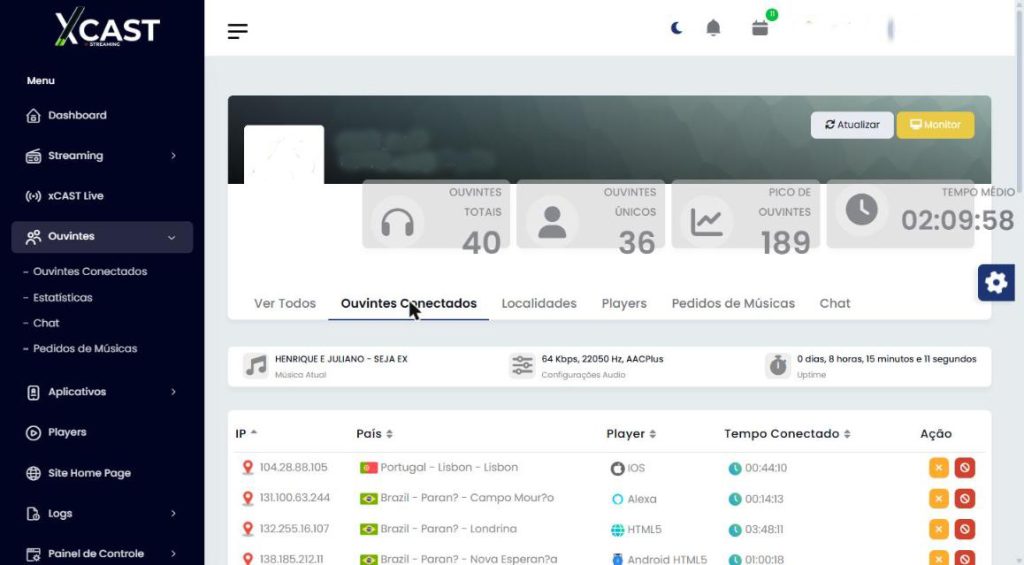This screenshot has height=565, width=1024.
Task: Open Pedidos de Músicas sidebar link
Action: tap(85, 348)
